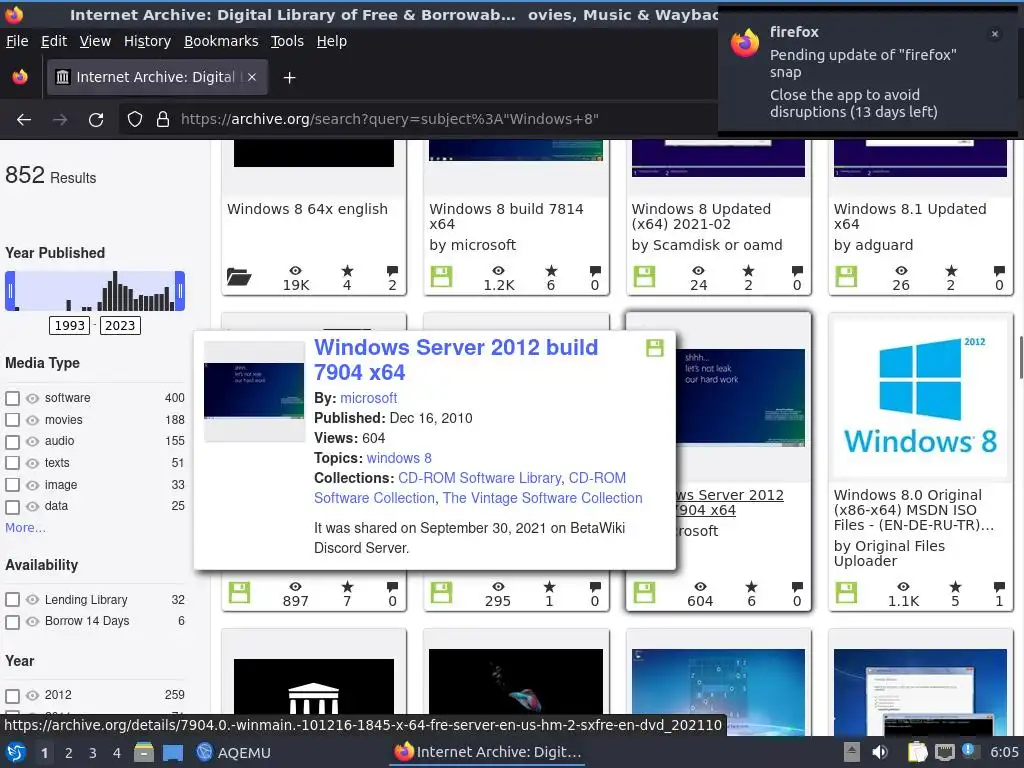Click views eye icon showing 1.1K
The width and height of the screenshot is (1024, 768).
[903, 586]
